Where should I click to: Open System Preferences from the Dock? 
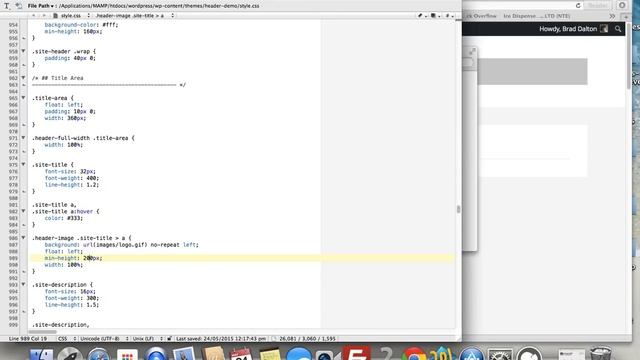500,354
